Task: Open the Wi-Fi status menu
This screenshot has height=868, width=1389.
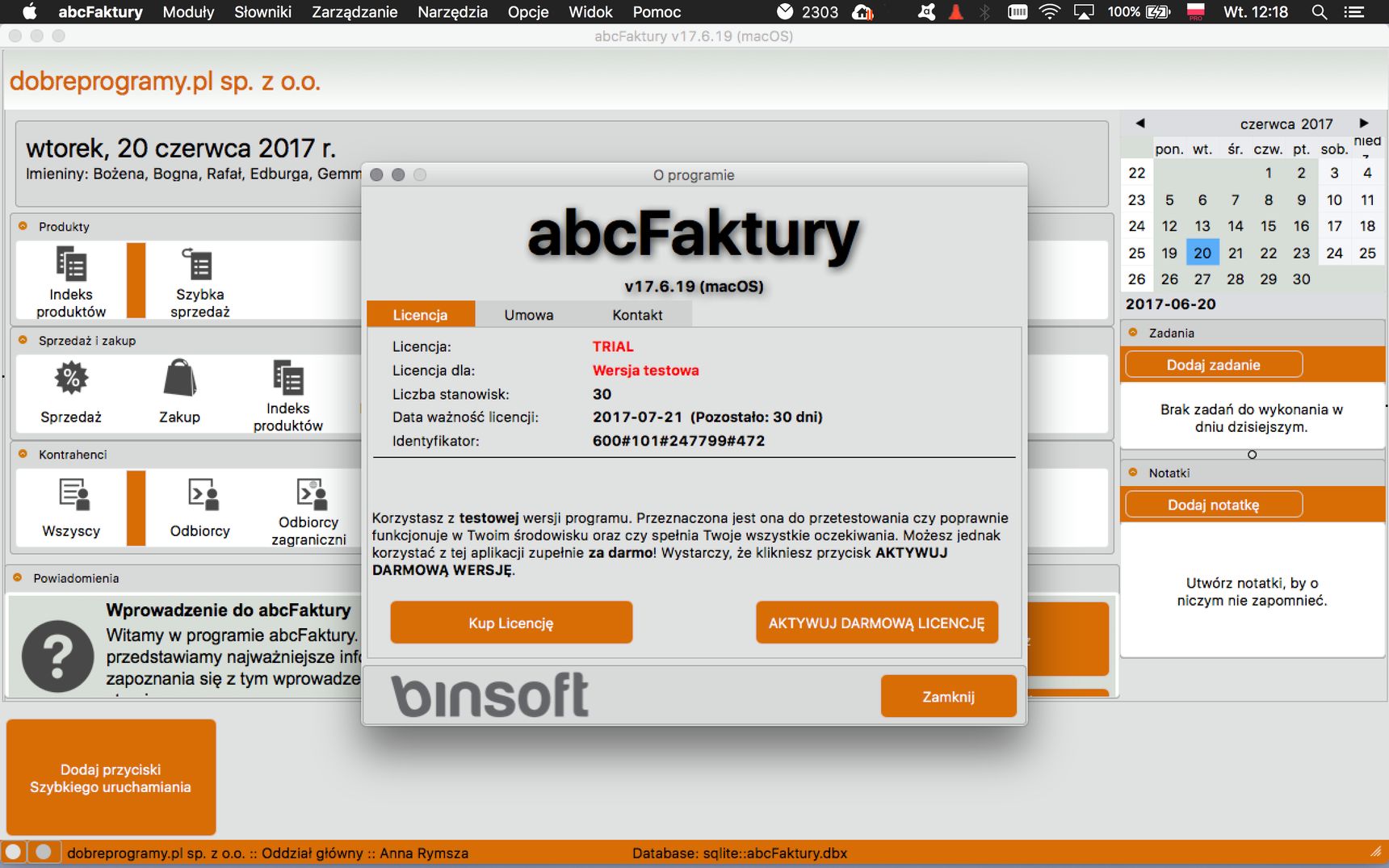Action: coord(1049,12)
